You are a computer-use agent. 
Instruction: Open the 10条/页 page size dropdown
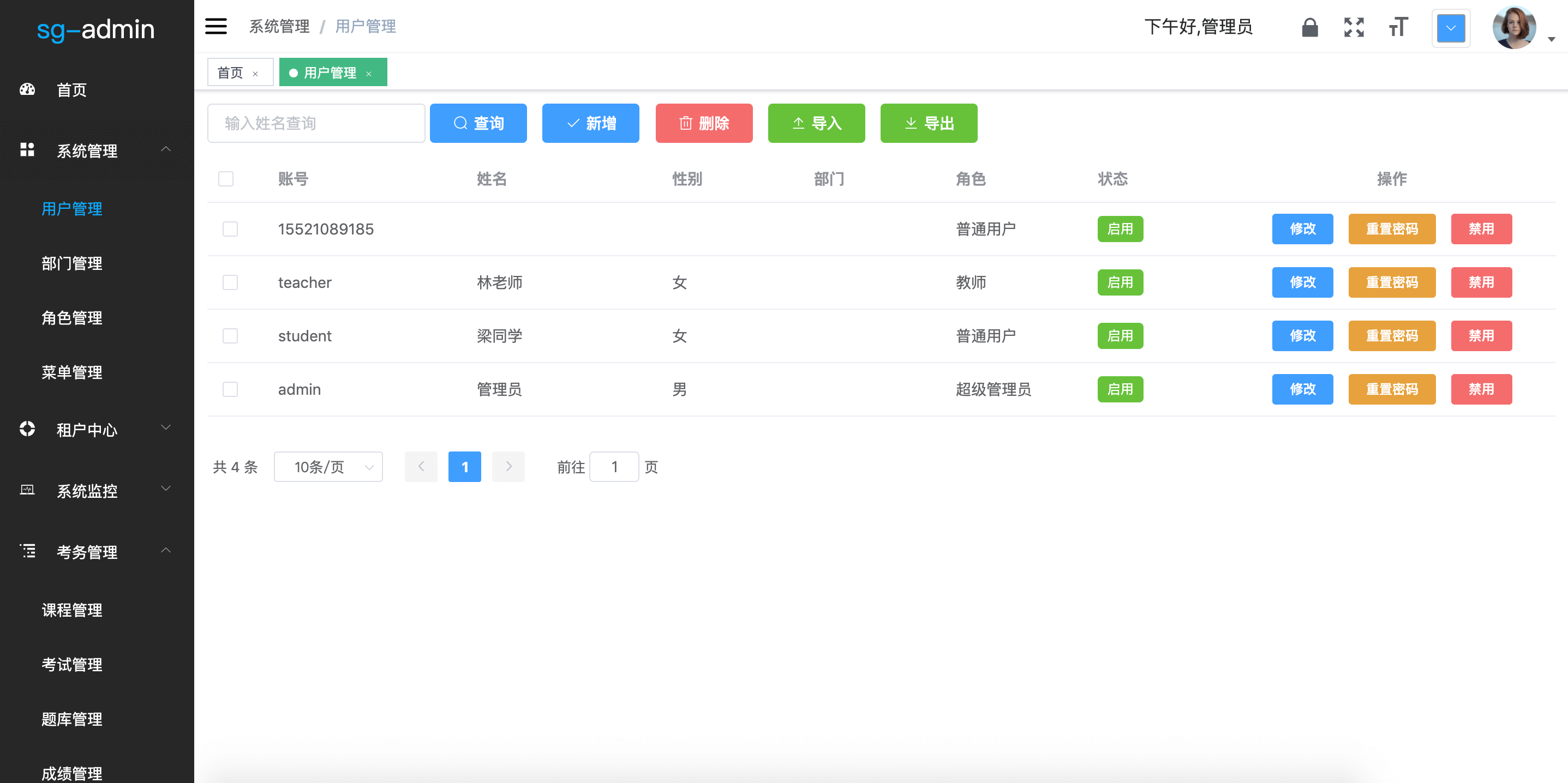[328, 467]
